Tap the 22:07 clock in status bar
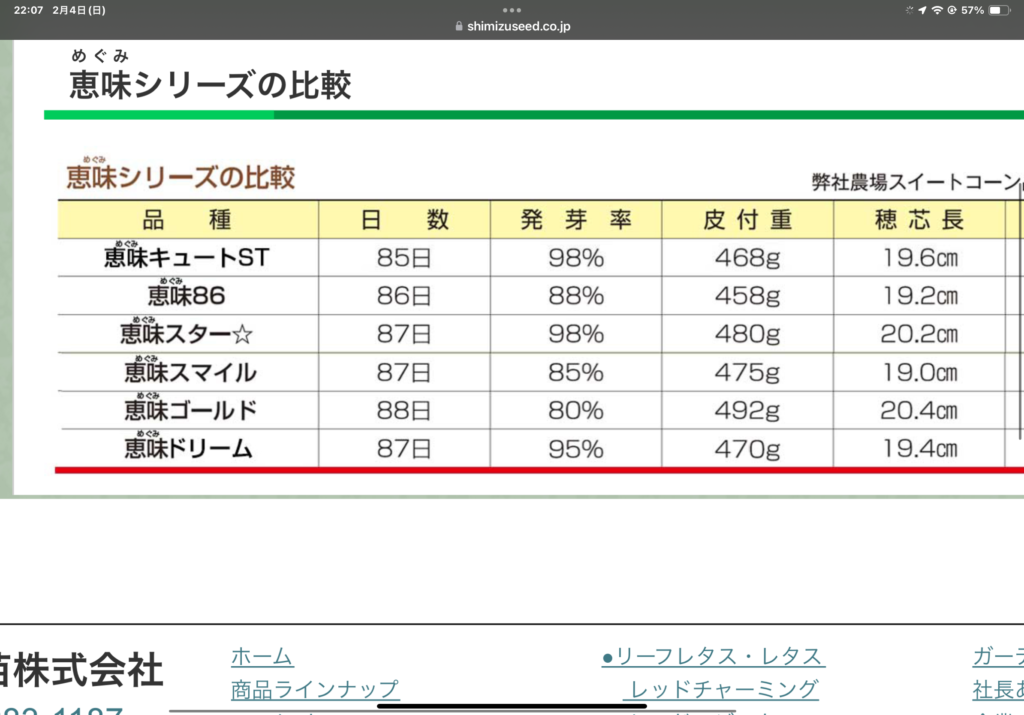The height and width of the screenshot is (715, 1024). coord(28,10)
